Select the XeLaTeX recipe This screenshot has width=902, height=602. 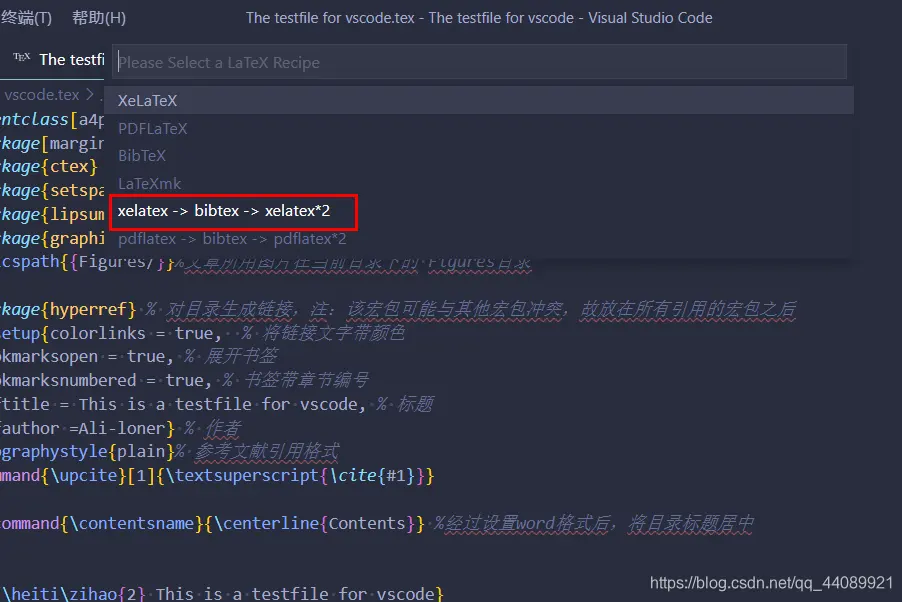479,101
